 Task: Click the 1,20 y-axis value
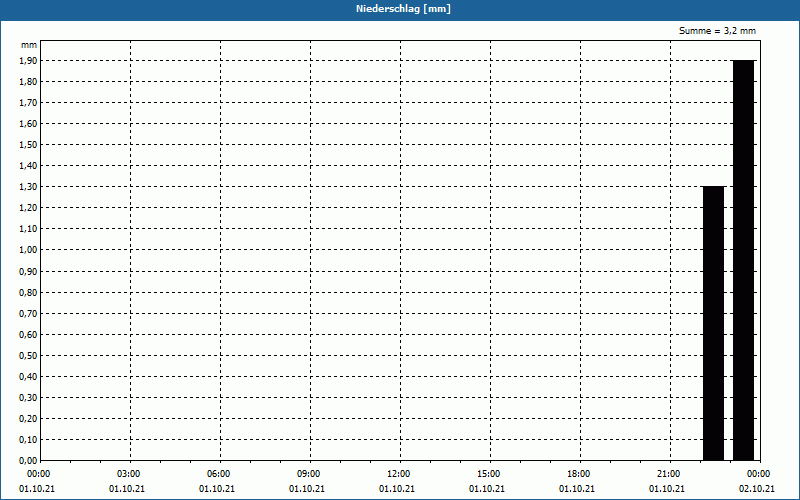point(28,208)
